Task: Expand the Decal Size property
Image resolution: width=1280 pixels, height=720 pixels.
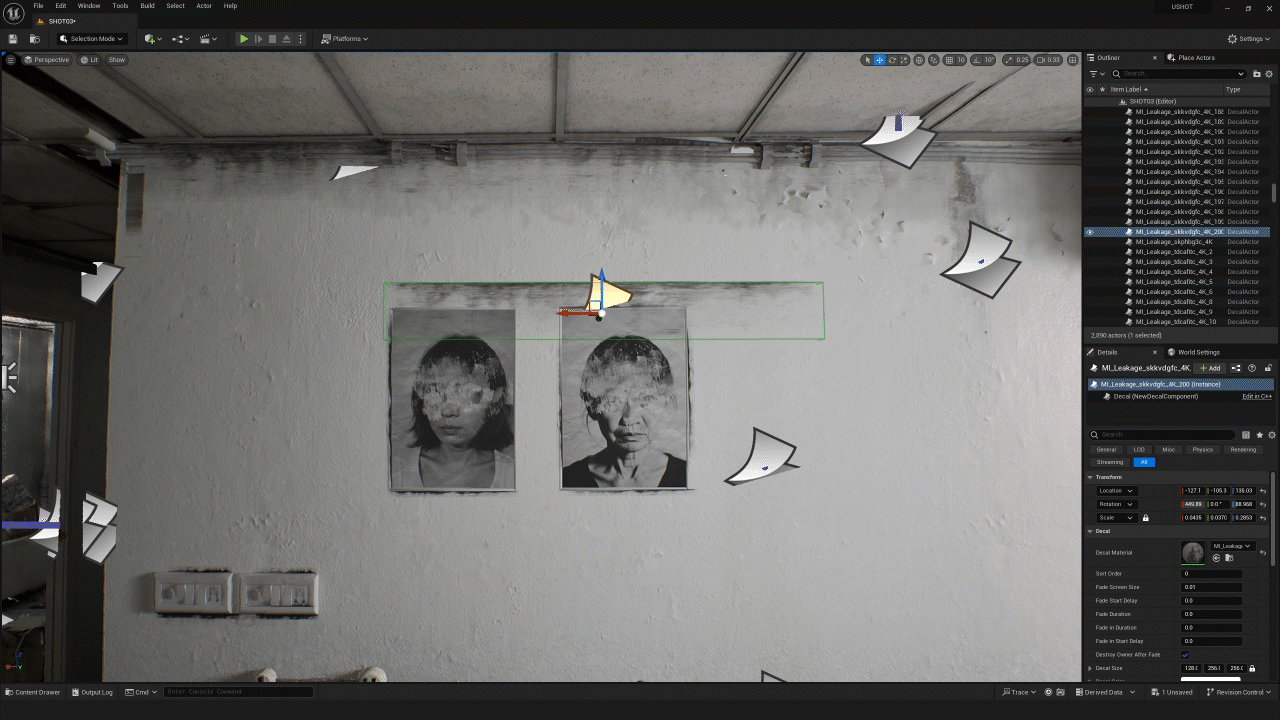Action: pyautogui.click(x=1091, y=668)
